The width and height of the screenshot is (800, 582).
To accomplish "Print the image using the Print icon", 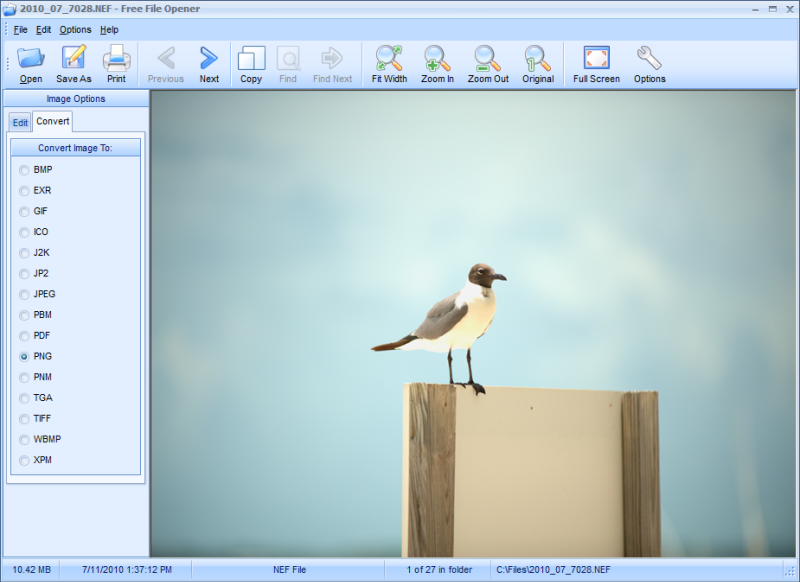I will pyautogui.click(x=116, y=64).
